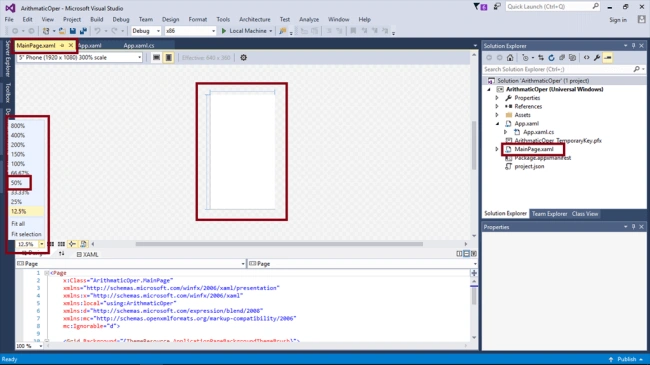Switch to the App.xaml.cs tab
The image size is (650, 365).
tap(139, 46)
